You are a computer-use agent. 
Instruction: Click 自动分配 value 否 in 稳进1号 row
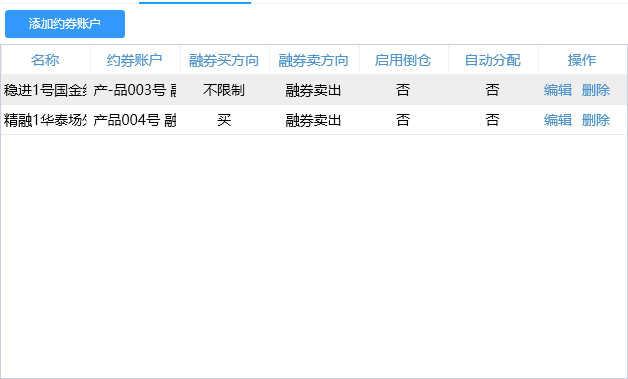[x=493, y=90]
